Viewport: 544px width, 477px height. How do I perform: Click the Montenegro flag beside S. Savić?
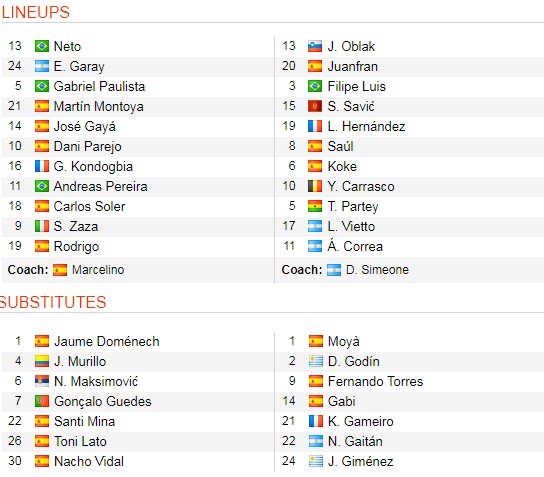[x=315, y=106]
